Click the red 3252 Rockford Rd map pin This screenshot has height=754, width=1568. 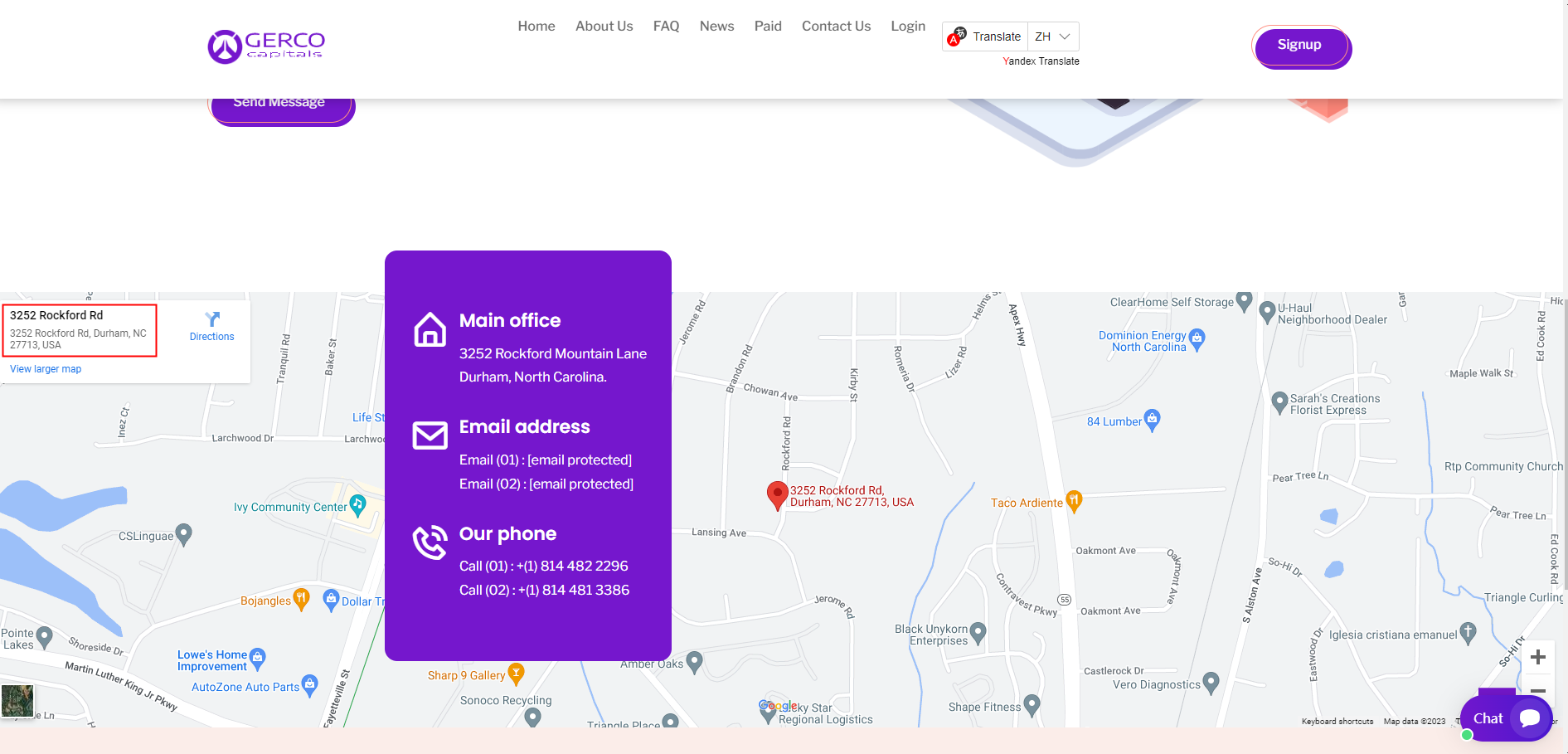(x=777, y=495)
